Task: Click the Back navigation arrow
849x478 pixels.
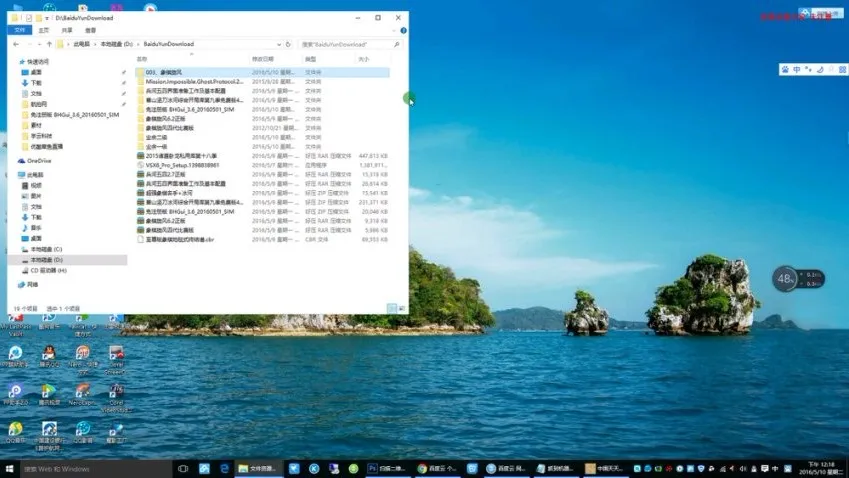Action: 16,45
